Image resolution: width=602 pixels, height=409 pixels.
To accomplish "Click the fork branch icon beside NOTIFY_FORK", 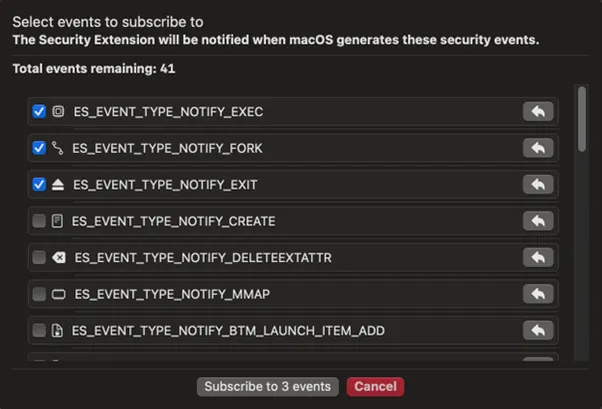I will pyautogui.click(x=58, y=148).
